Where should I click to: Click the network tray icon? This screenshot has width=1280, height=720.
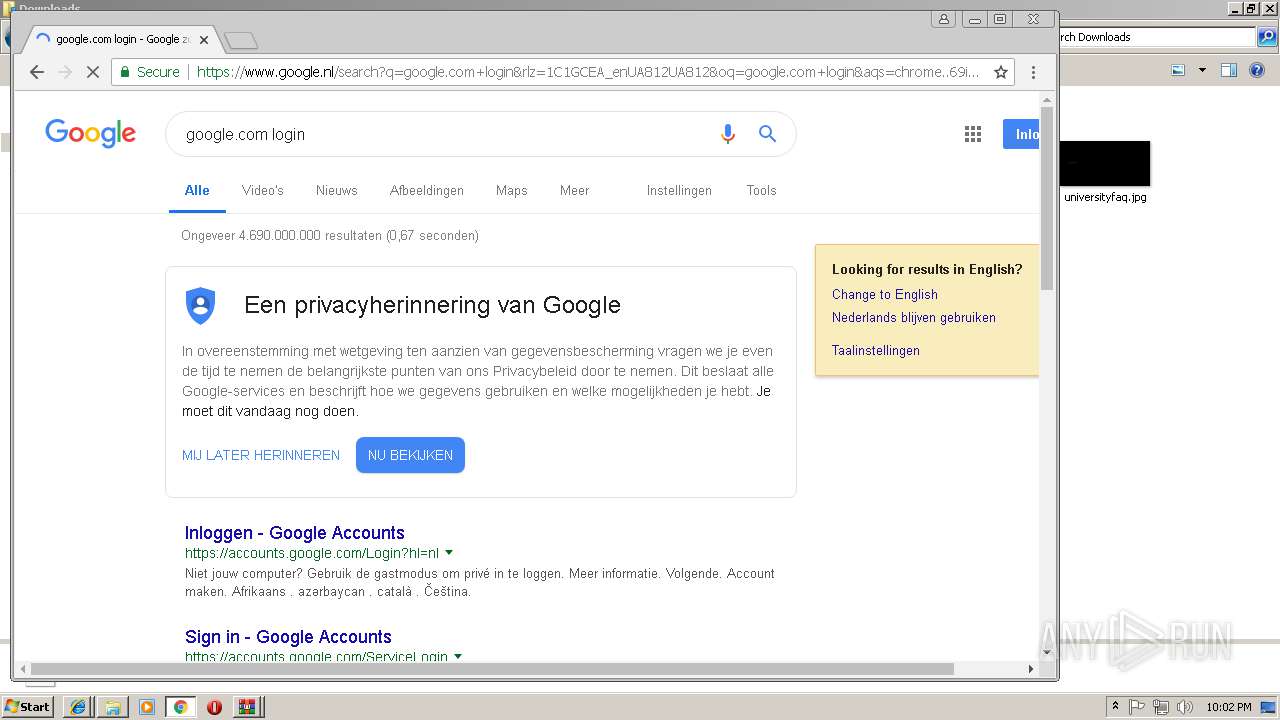[x=1161, y=707]
